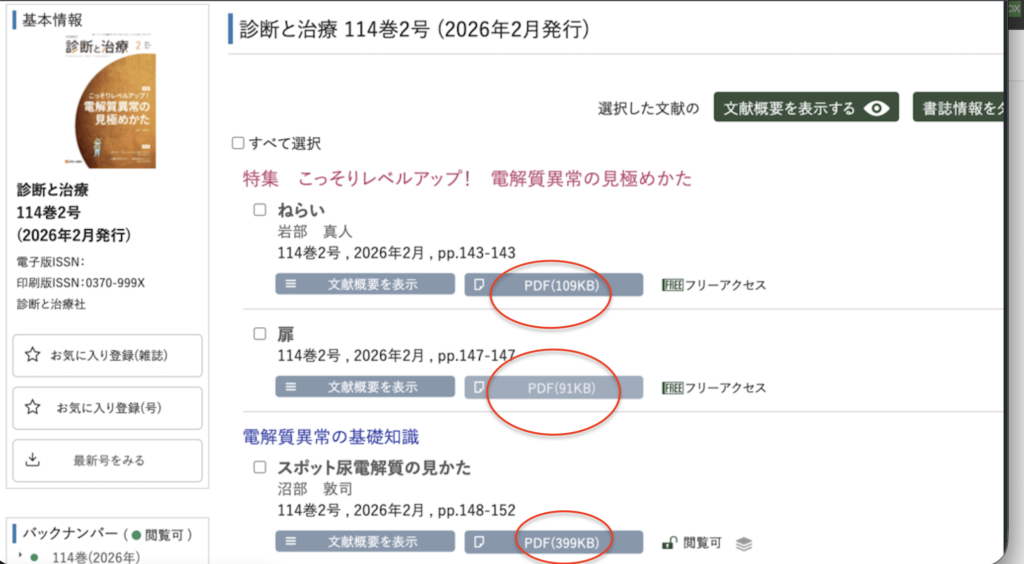Click the lock icon beside 閲覧可
Image resolution: width=1024 pixels, height=564 pixels.
[670, 543]
